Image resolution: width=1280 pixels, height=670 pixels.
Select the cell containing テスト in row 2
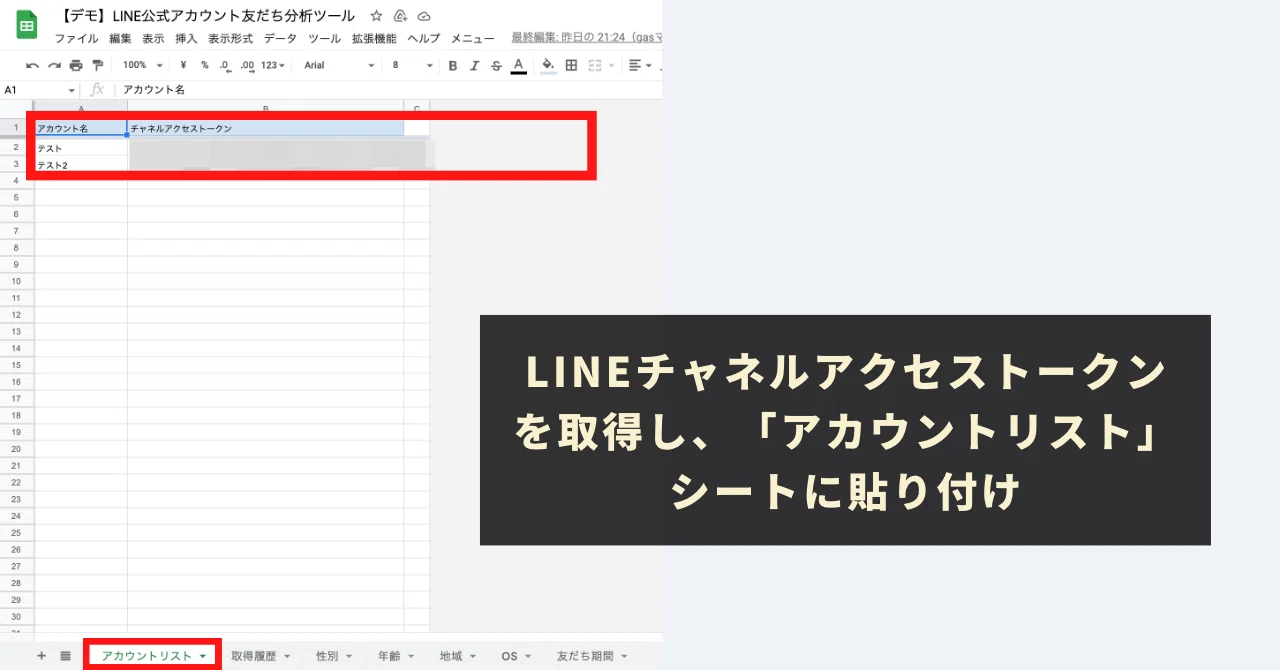(81, 148)
